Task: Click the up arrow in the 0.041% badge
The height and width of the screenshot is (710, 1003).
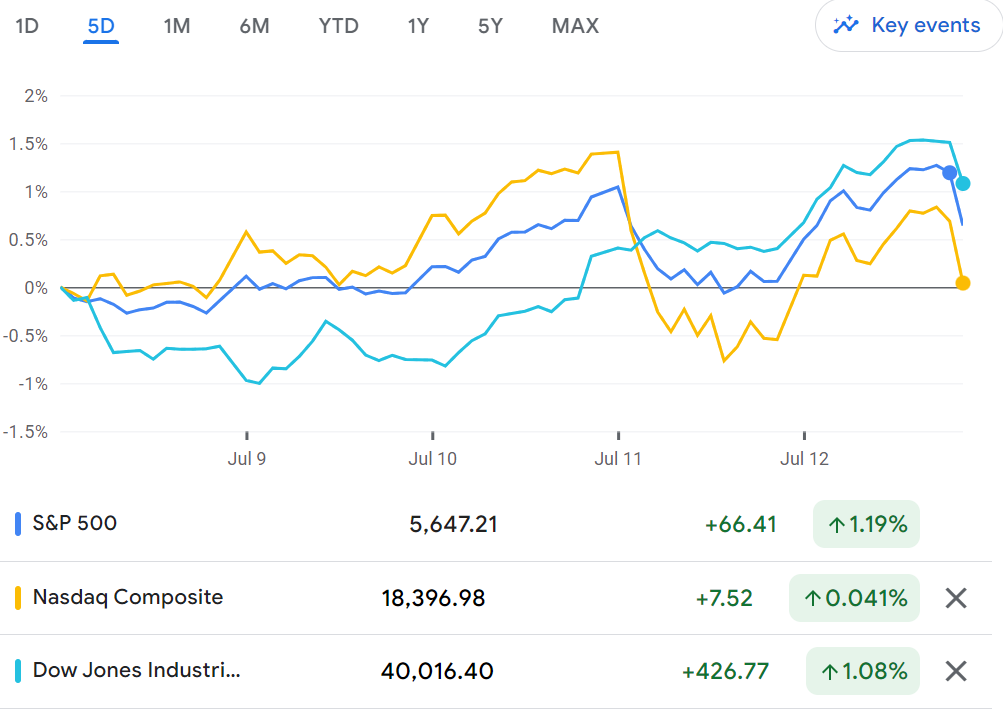Action: click(812, 599)
